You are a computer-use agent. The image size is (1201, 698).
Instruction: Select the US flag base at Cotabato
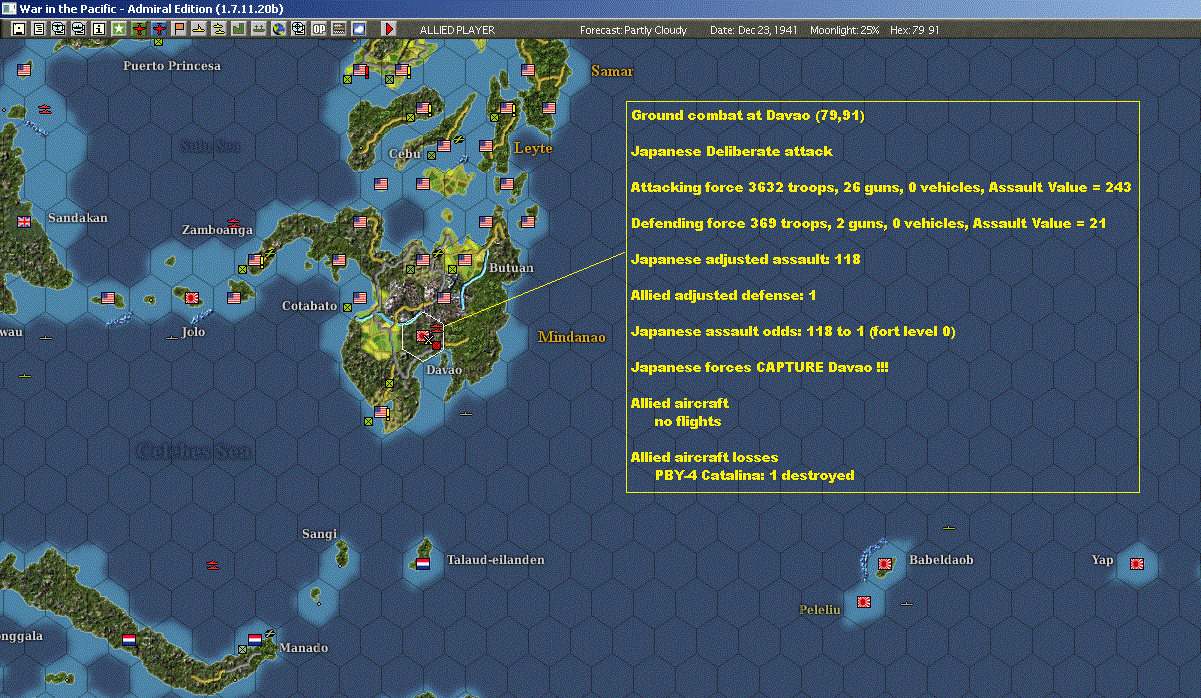(x=359, y=297)
